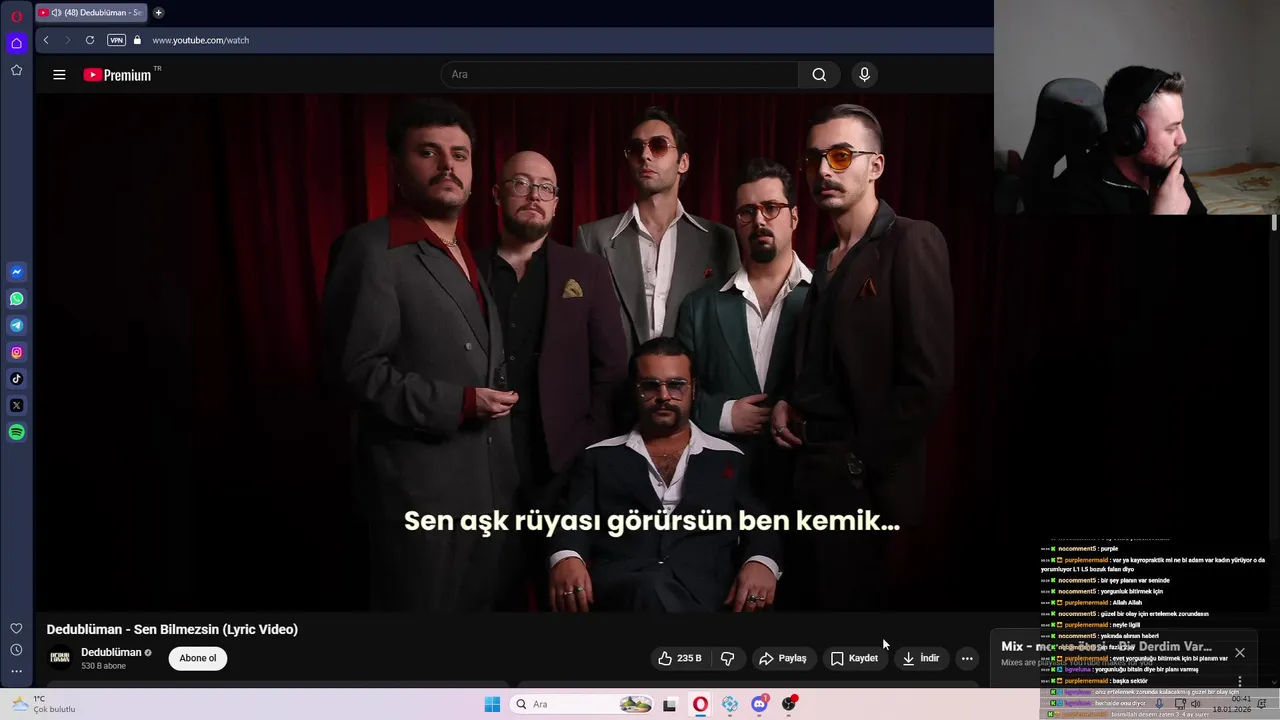Open the black recording app taskbar icon
The height and width of the screenshot is (720, 1280).
point(789,704)
